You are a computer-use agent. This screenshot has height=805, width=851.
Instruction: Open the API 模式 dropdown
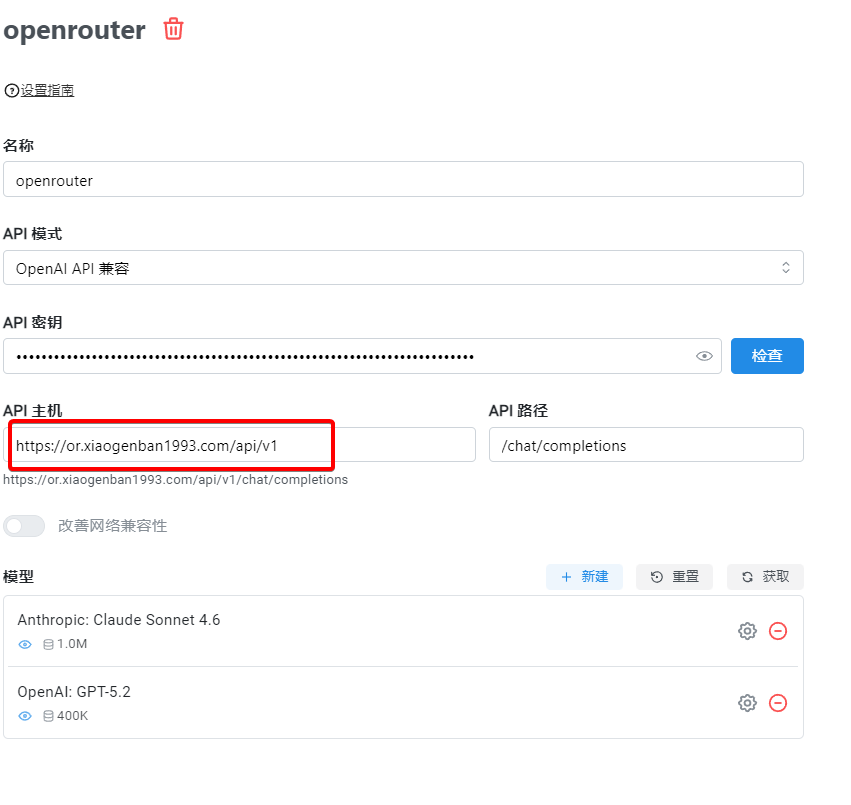click(403, 268)
